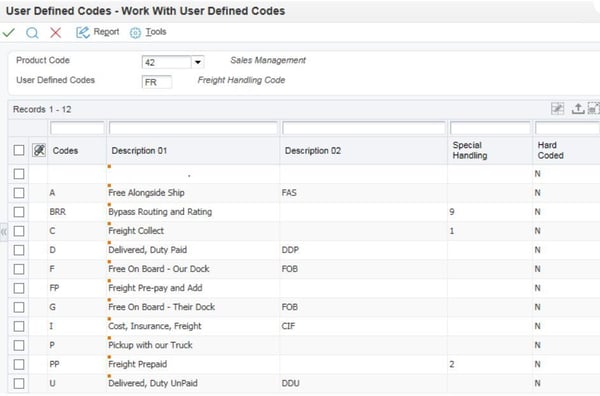The image size is (600, 396).
Task: Click the 'DDU' Description 02 cell
Action: (x=290, y=383)
